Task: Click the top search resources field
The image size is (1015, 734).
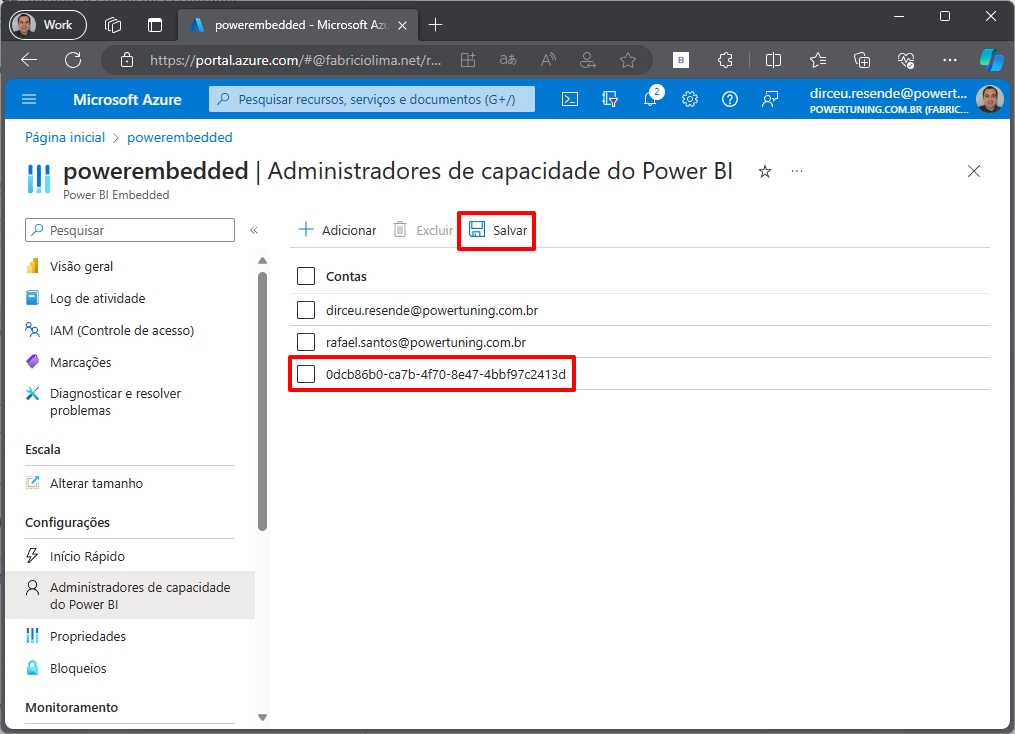Action: click(372, 99)
